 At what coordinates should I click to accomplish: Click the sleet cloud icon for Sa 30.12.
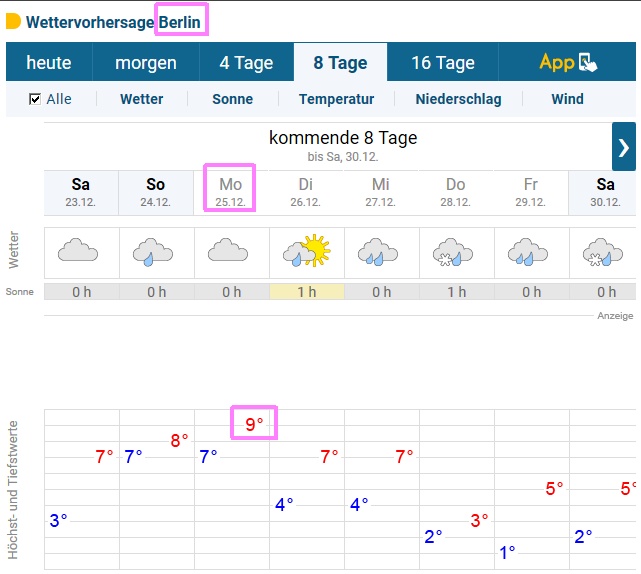point(603,252)
